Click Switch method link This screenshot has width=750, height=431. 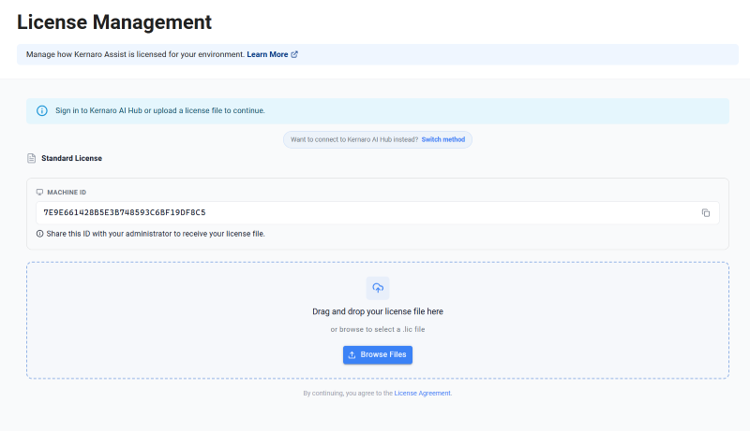click(x=443, y=140)
